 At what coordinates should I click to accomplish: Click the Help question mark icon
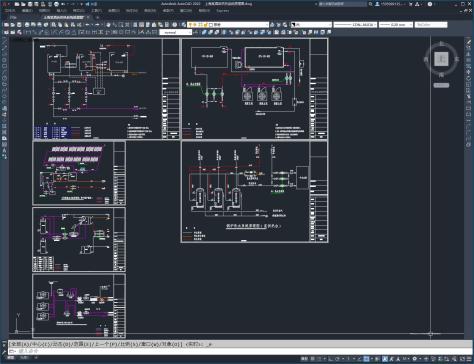pyautogui.click(x=430, y=4)
